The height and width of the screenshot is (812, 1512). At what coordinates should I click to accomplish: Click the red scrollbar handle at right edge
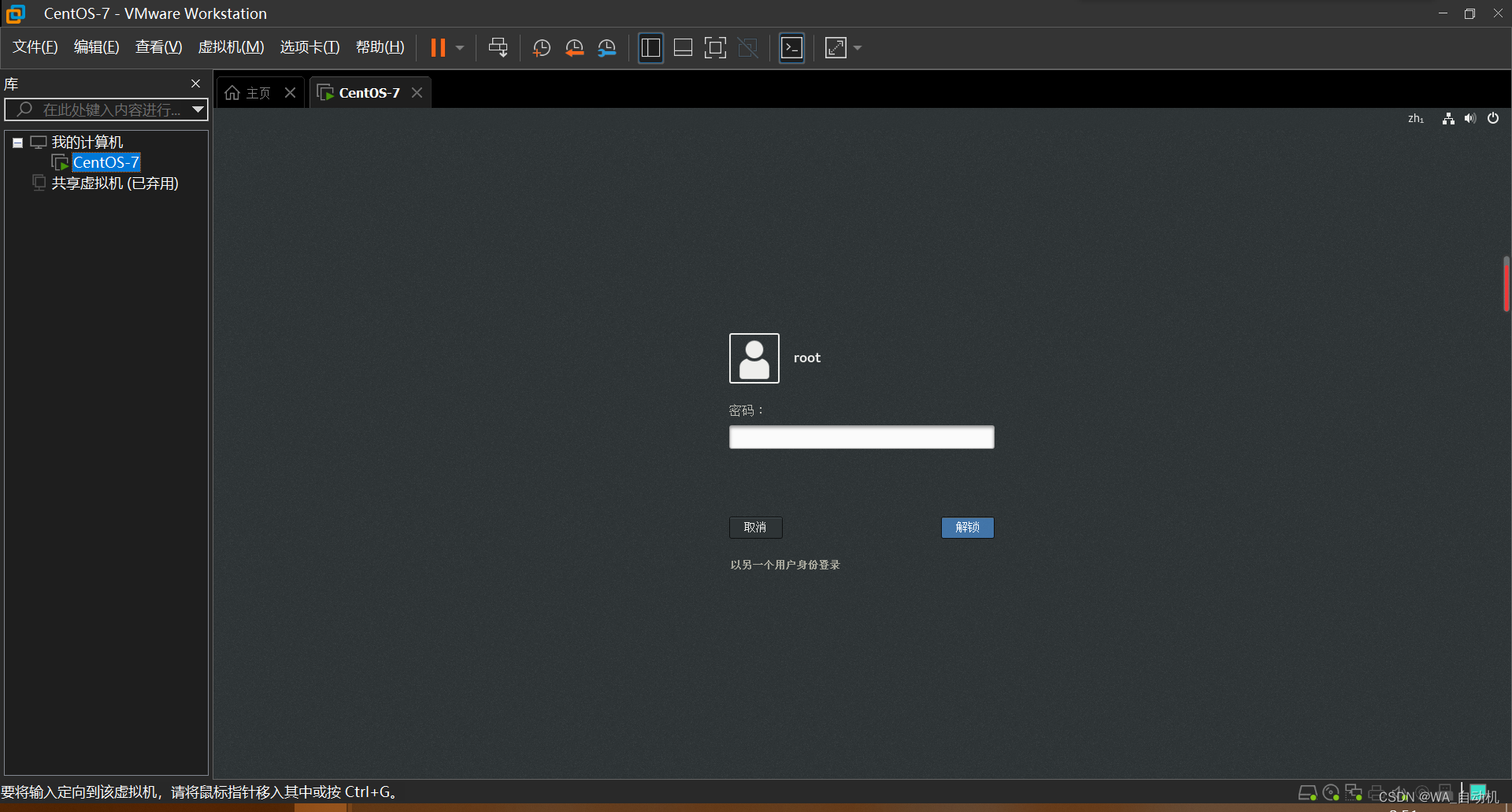[x=1506, y=284]
